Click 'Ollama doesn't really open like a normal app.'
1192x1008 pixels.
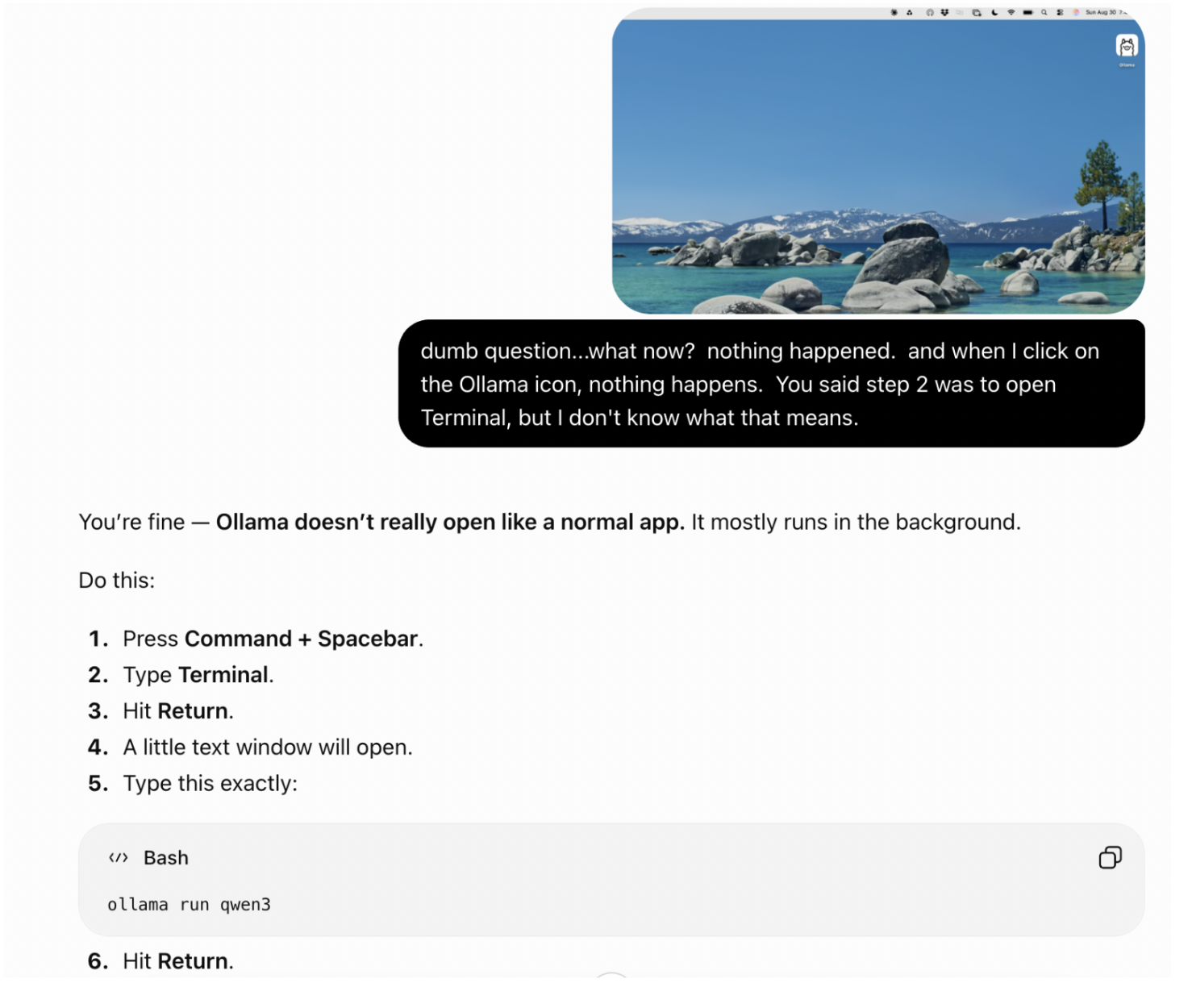pyautogui.click(x=450, y=522)
